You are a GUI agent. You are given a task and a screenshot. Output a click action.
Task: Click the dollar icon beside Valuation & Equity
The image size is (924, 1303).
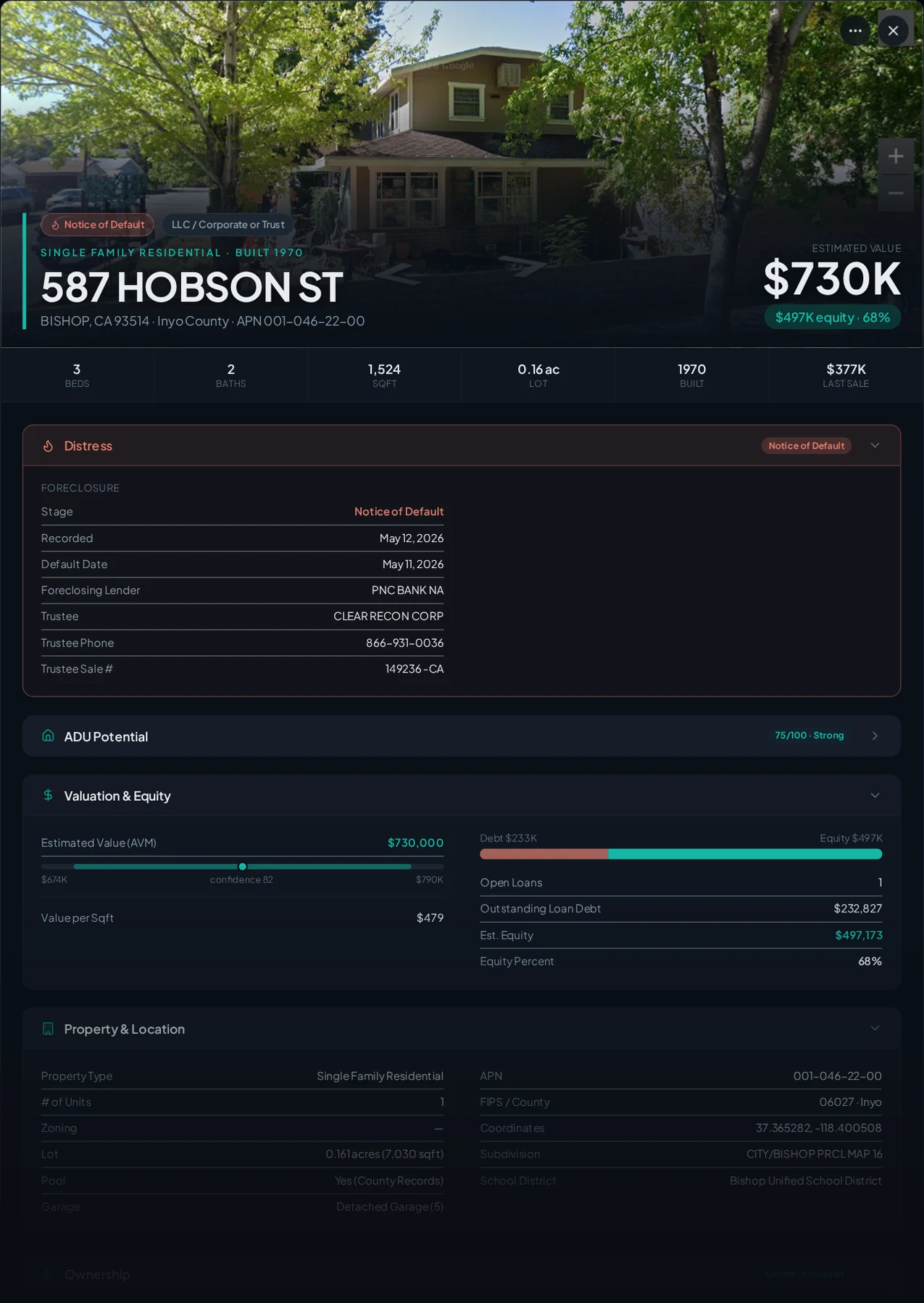[x=48, y=795]
